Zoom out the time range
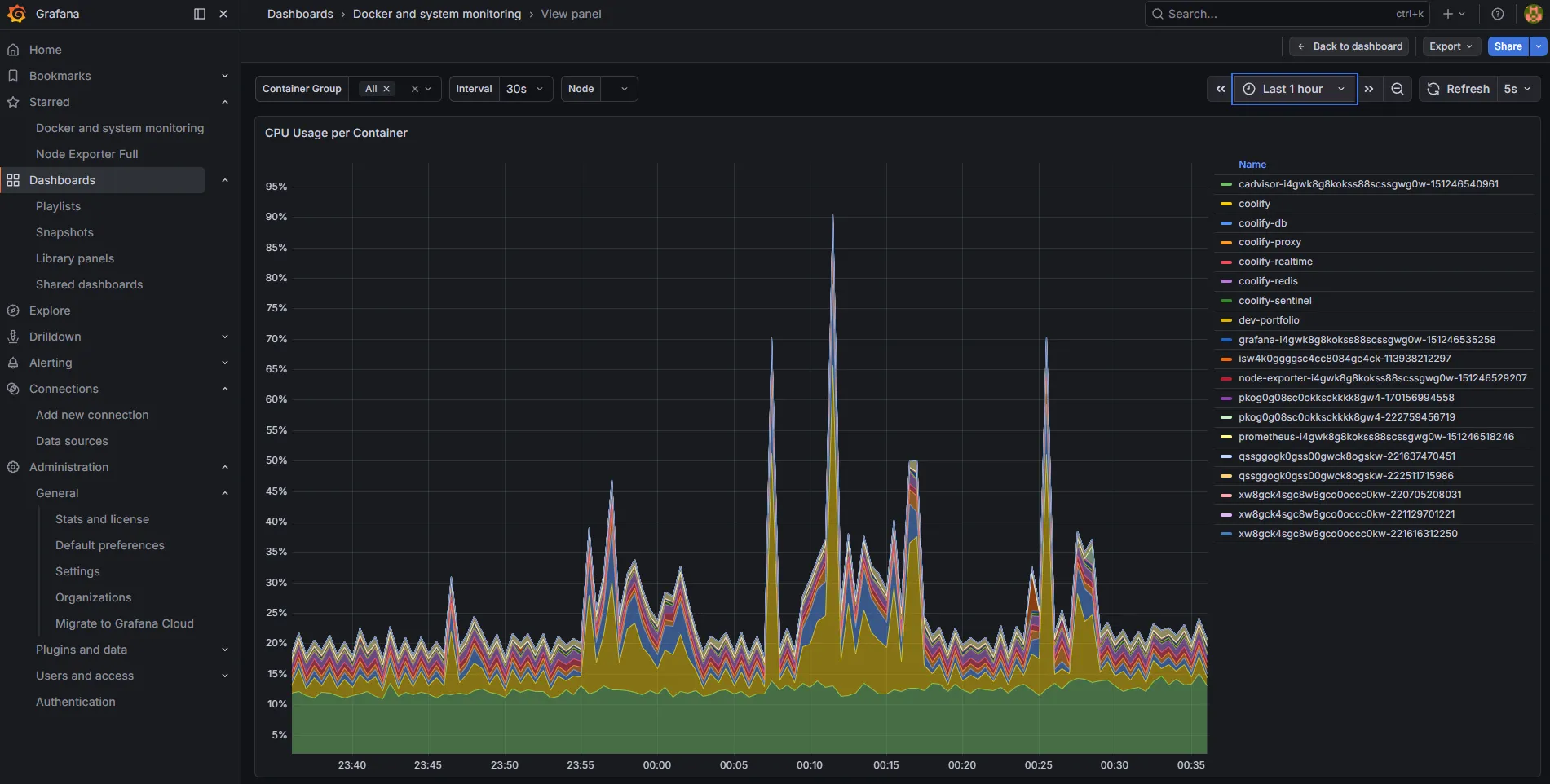 point(1398,89)
